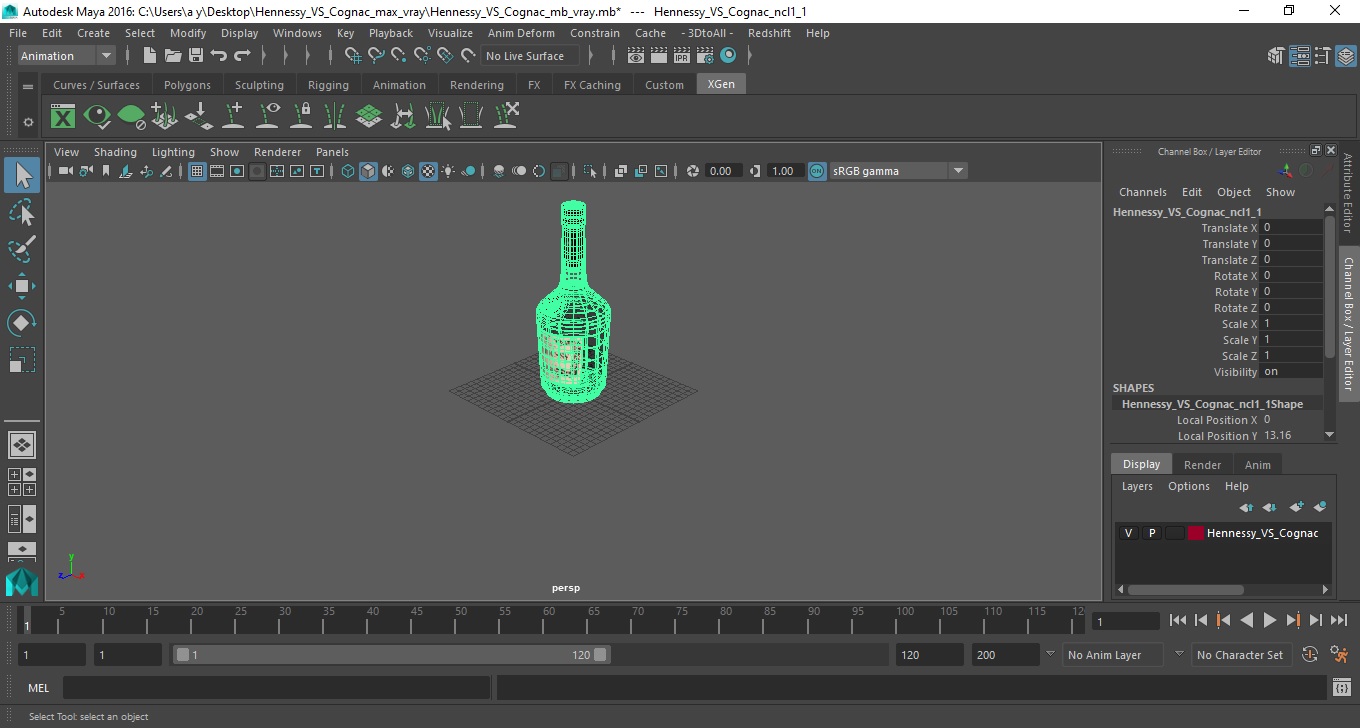
Task: Open the XGen window shelf icon
Action: click(x=63, y=117)
